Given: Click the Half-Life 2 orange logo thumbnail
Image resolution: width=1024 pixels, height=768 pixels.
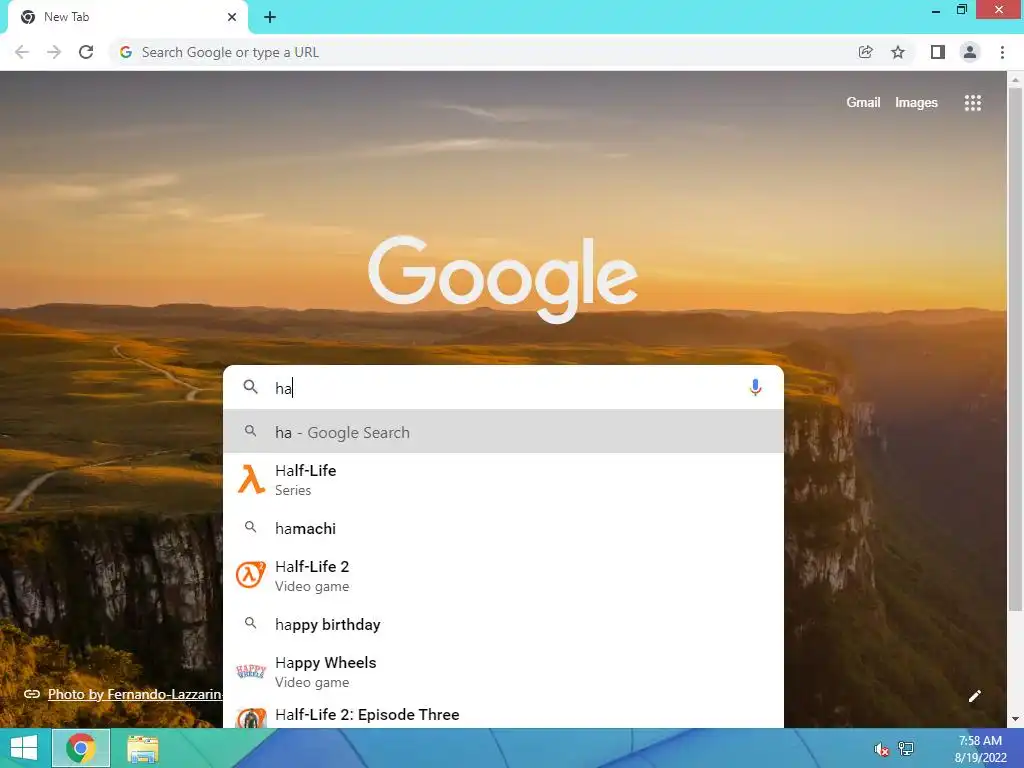Looking at the screenshot, I should (251, 575).
